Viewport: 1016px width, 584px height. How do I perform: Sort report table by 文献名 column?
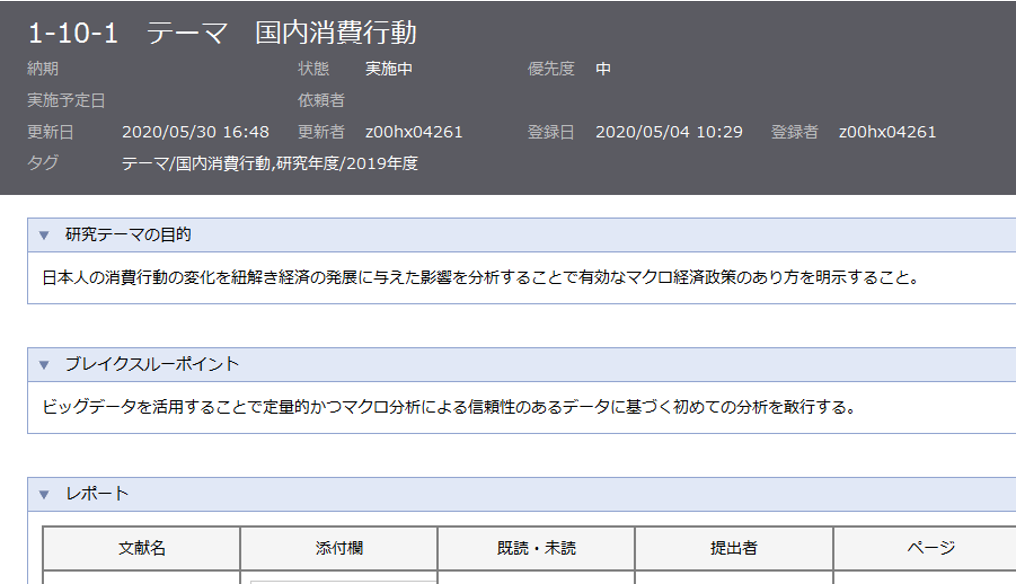click(143, 547)
